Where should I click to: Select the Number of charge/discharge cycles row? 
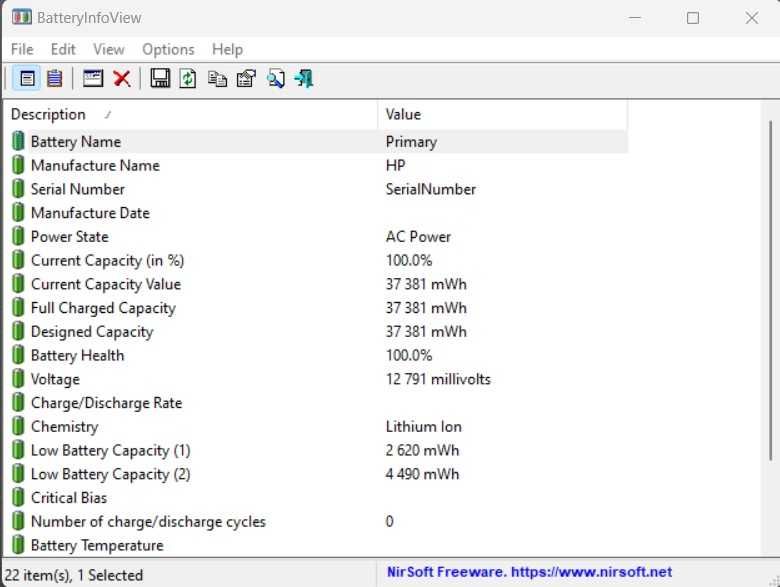click(318, 521)
